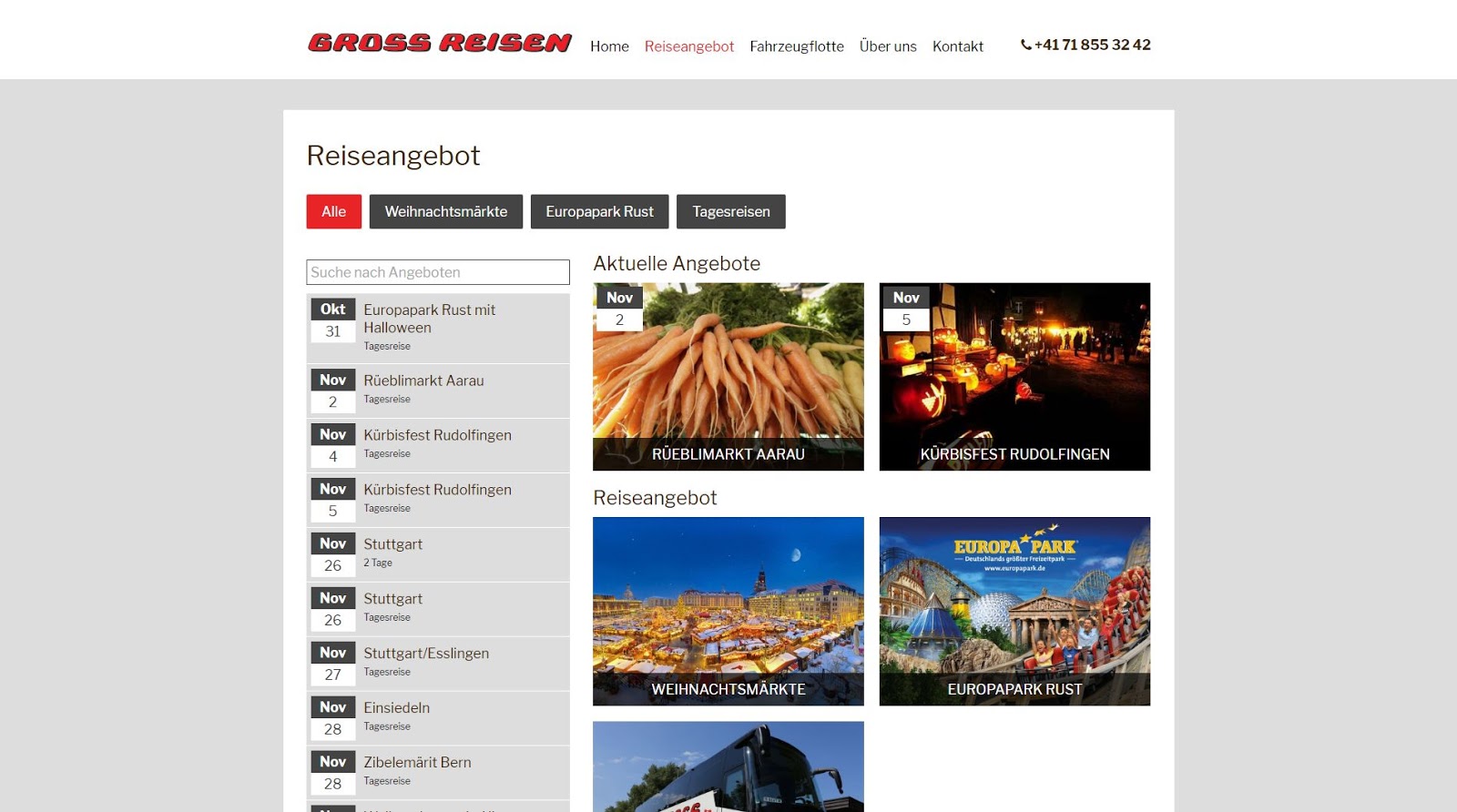Open Europapark Rust mit Halloween offer
Screen dimensions: 1457x812
click(x=438, y=328)
